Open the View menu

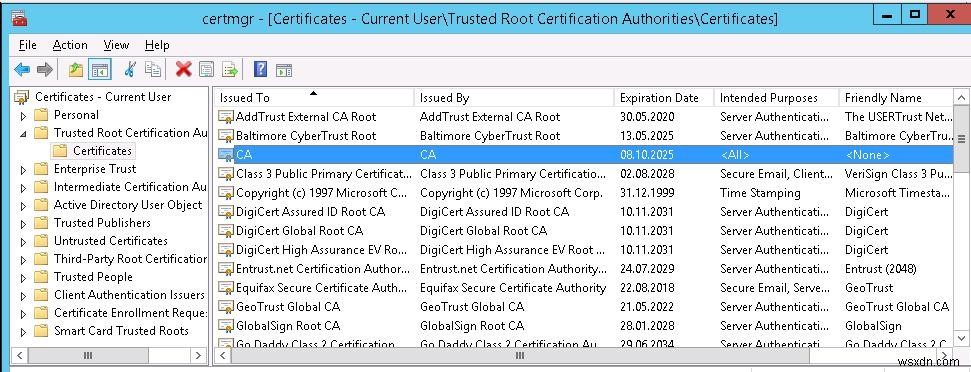(x=116, y=45)
